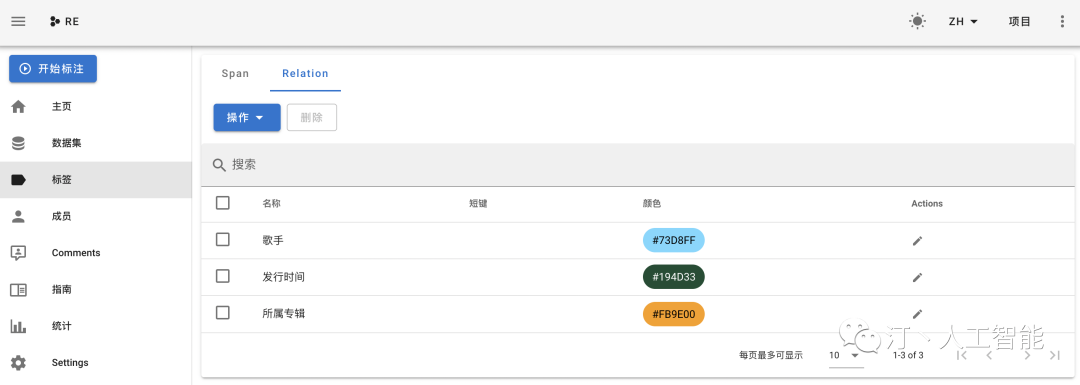Click the Actions column header
This screenshot has width=1080, height=385.
[926, 203]
